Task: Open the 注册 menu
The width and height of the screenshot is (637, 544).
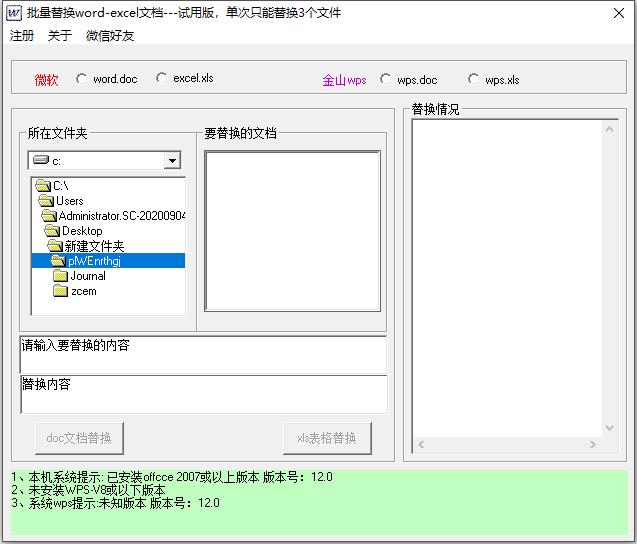Action: point(21,36)
